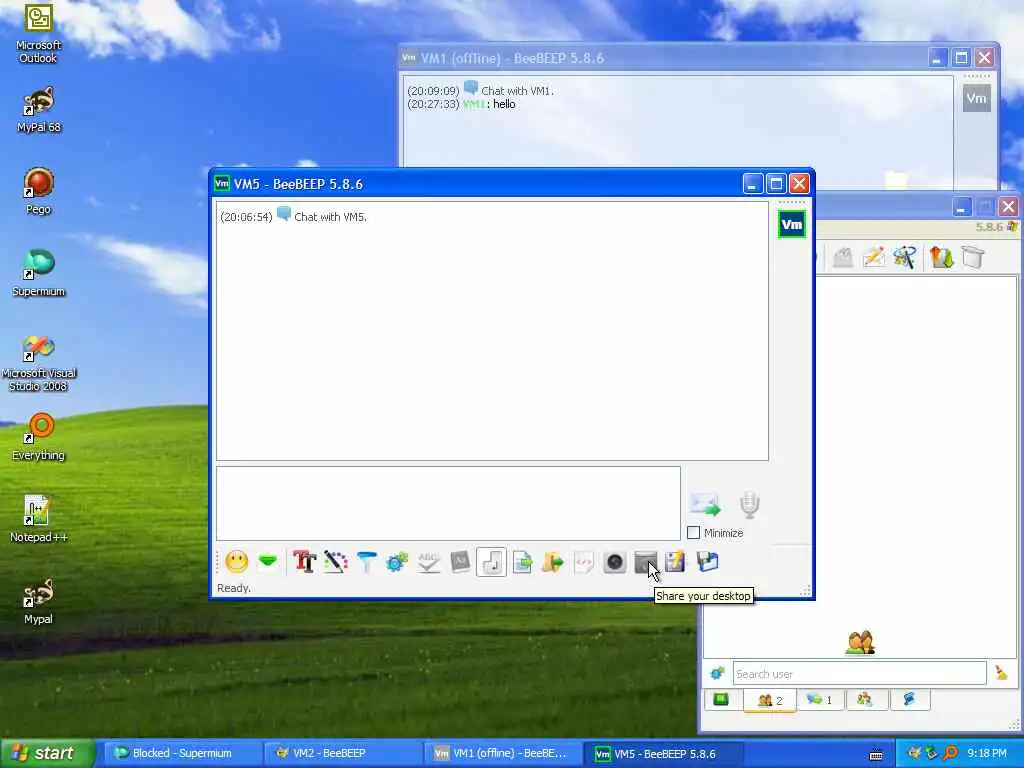
Task: Switch to the users tab showing 2
Action: pos(769,700)
